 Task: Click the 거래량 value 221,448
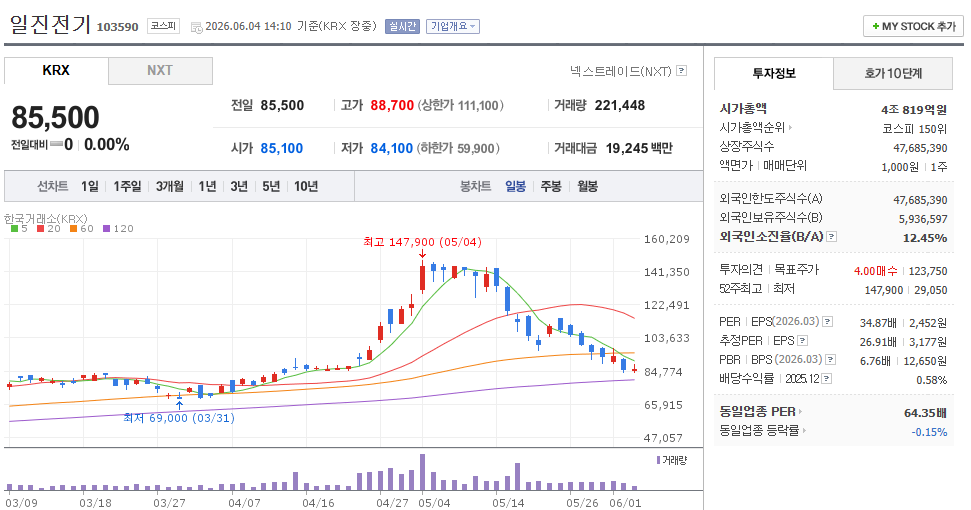tap(620, 105)
